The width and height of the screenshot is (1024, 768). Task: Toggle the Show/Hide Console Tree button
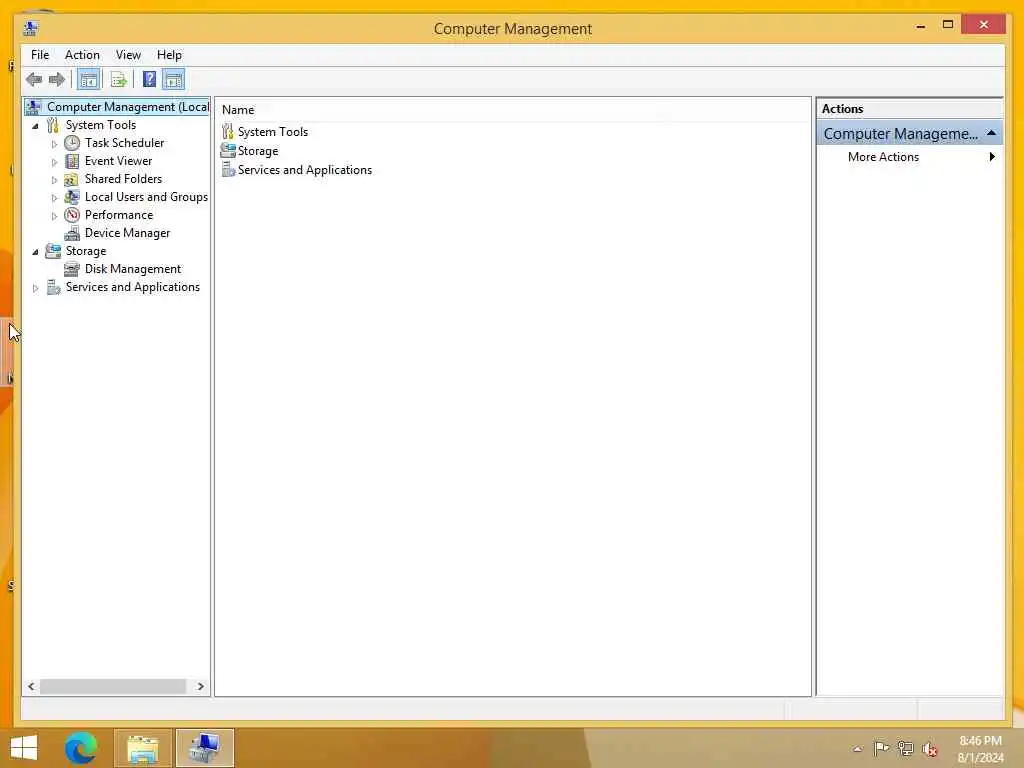click(x=88, y=80)
